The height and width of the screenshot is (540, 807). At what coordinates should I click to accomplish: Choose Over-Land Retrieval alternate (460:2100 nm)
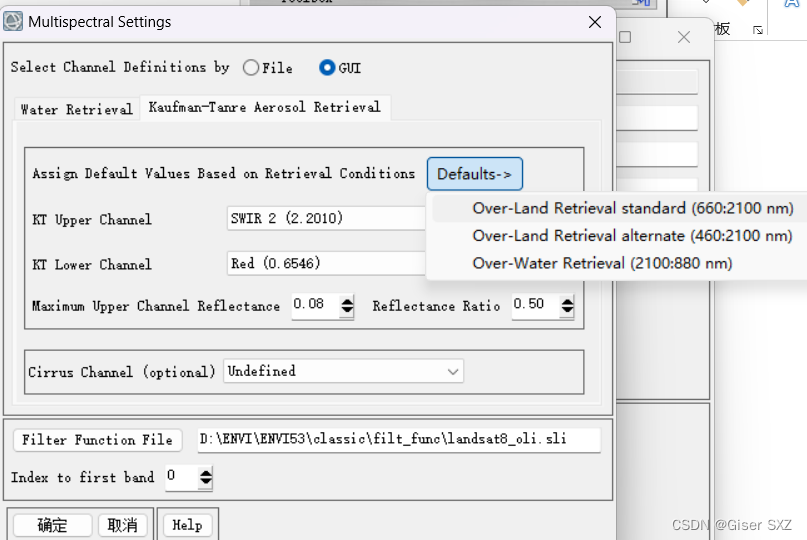pyautogui.click(x=632, y=236)
